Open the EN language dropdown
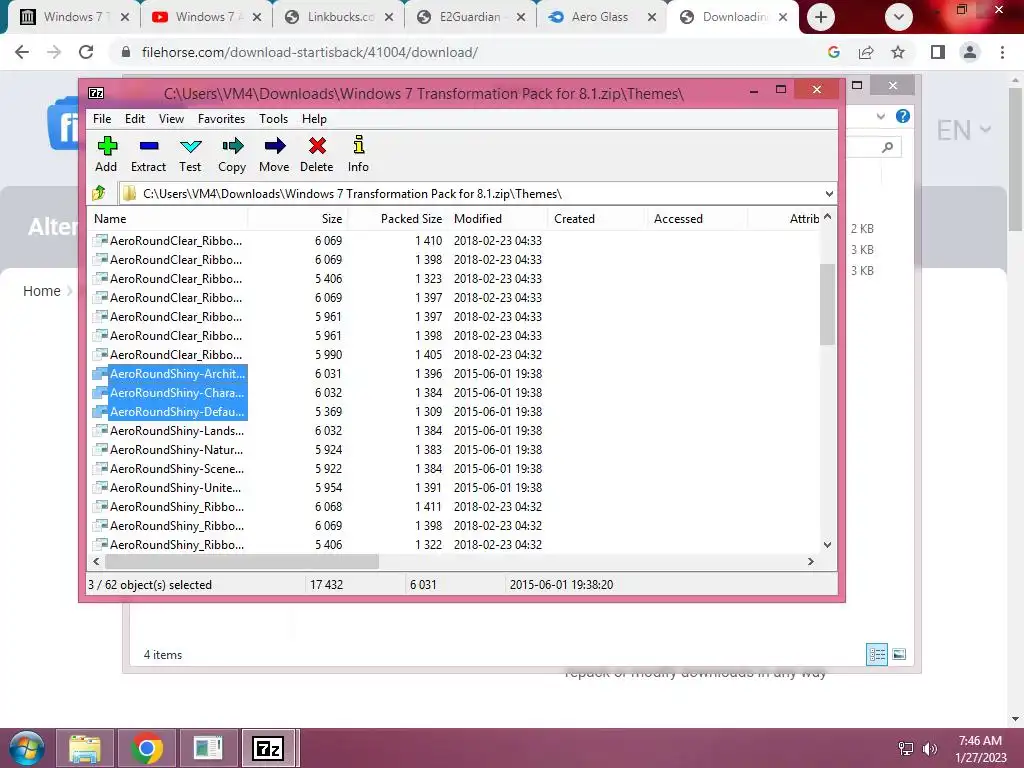The height and width of the screenshot is (768, 1024). pos(964,131)
